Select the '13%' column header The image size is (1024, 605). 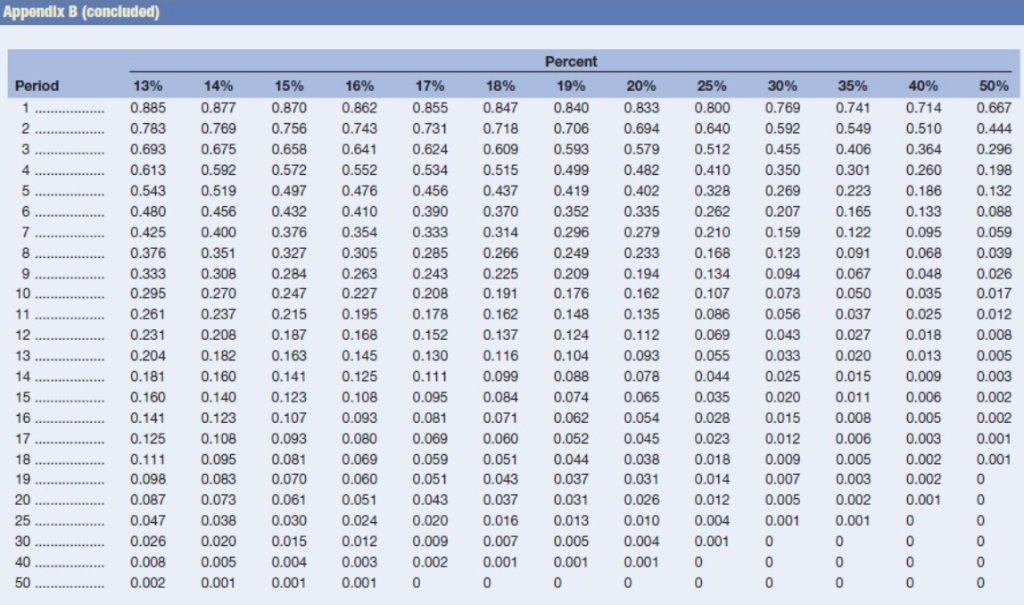click(148, 86)
